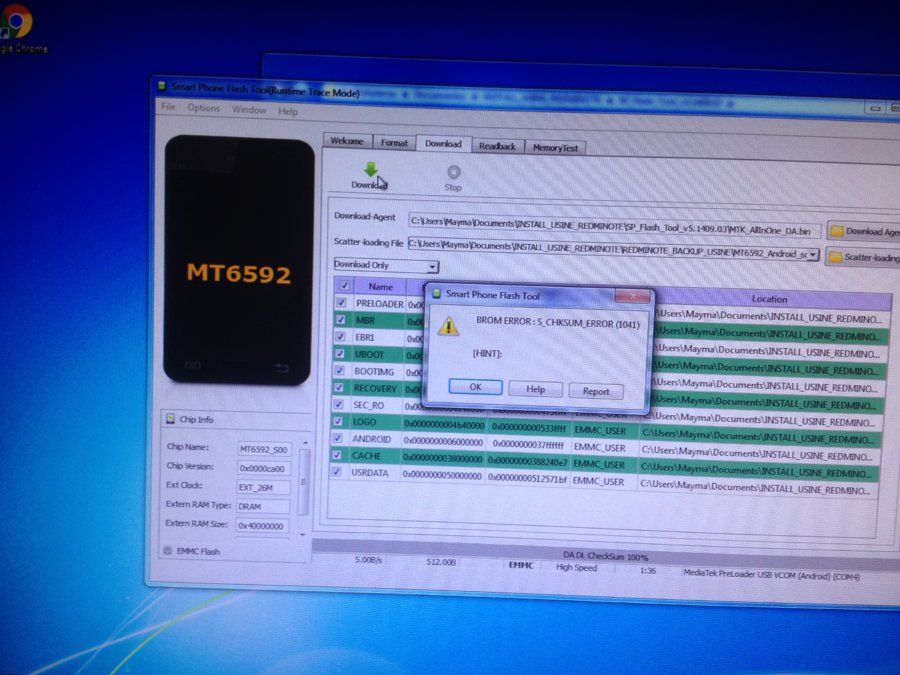The width and height of the screenshot is (900, 675).
Task: Uncheck the USRDATA checkbox
Action: coord(336,472)
